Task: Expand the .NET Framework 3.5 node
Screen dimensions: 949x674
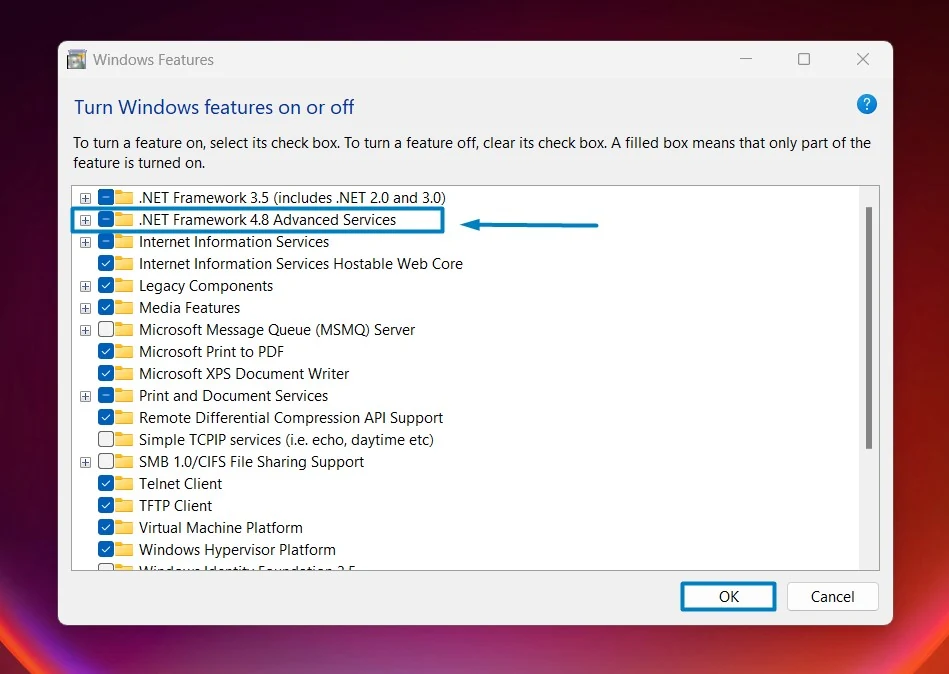Action: pos(85,198)
